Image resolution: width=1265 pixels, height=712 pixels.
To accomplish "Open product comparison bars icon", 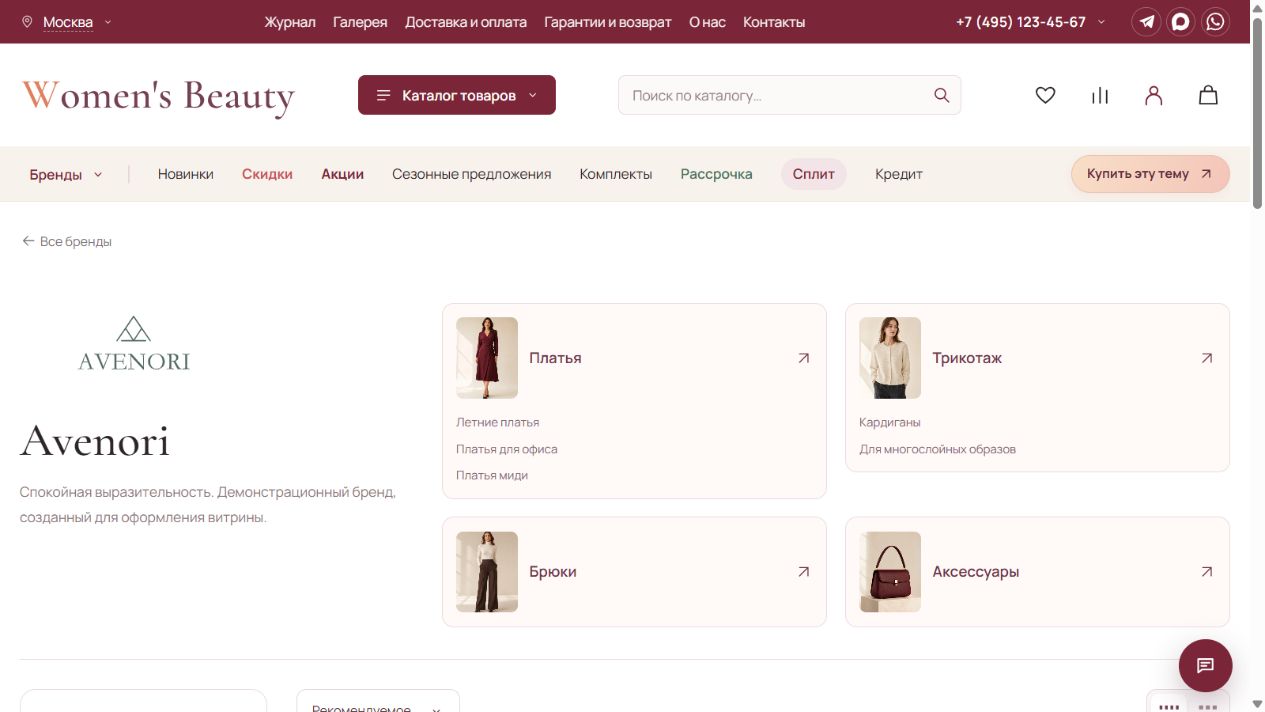I will tap(1100, 95).
